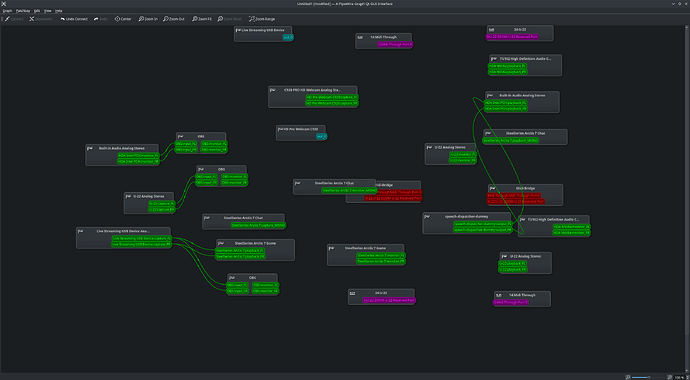Expand the Help menu

click(x=59, y=11)
